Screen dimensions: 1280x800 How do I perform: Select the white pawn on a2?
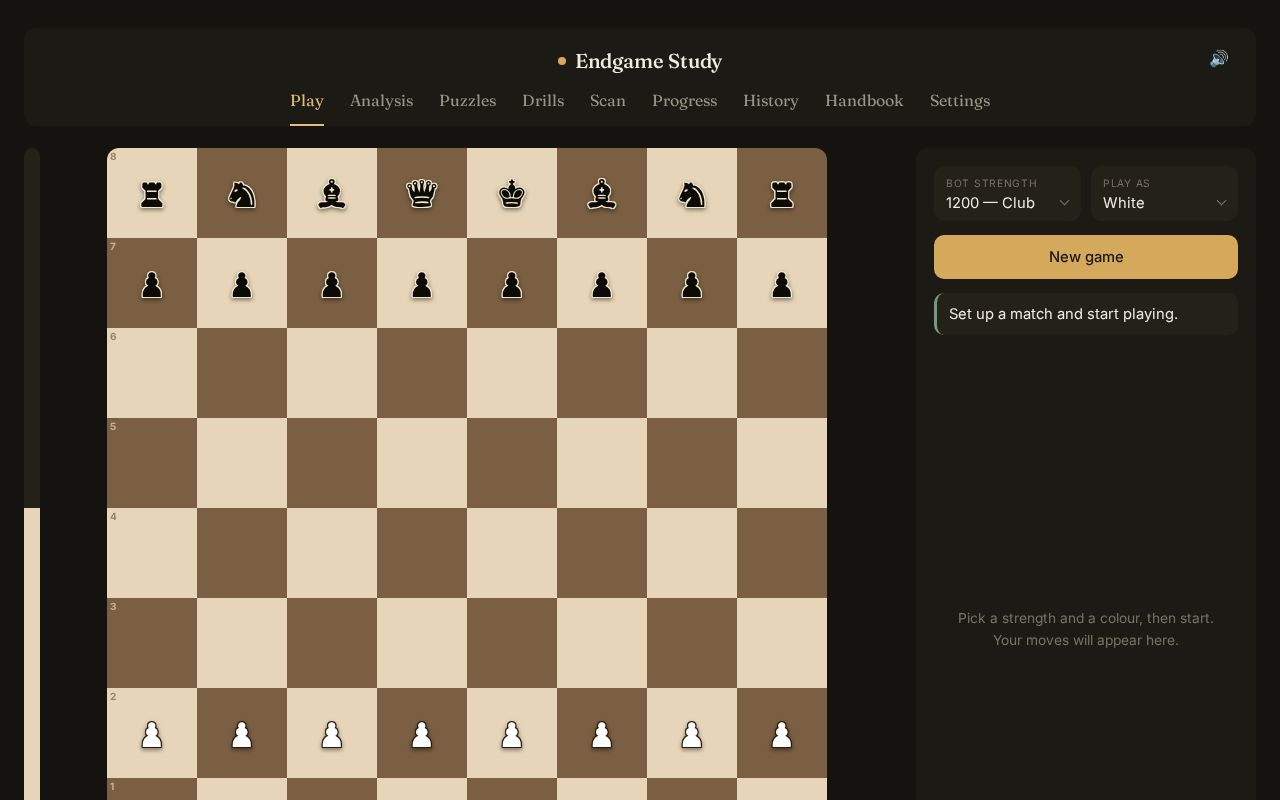(152, 733)
